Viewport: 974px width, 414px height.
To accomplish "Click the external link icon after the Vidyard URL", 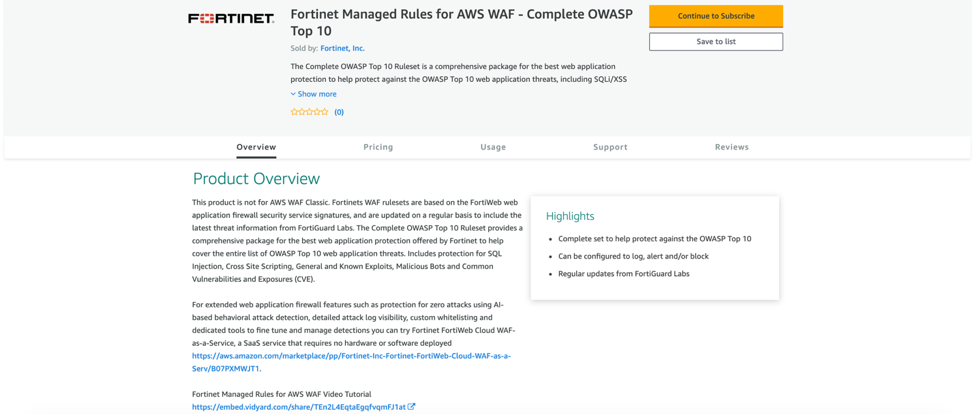I will (x=411, y=407).
